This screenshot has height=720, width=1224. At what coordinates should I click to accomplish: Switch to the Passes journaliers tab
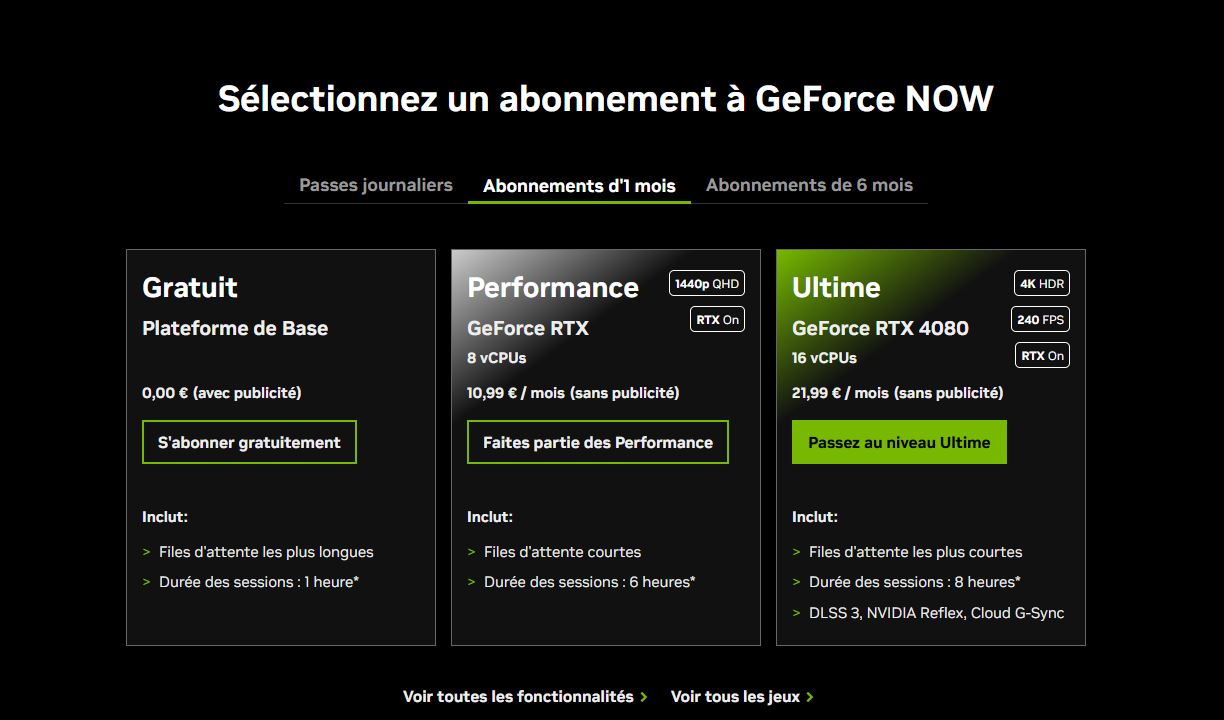point(376,185)
